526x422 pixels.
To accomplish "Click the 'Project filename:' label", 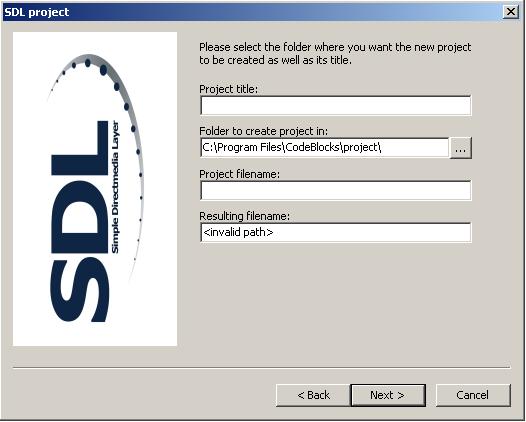I will [x=239, y=174].
